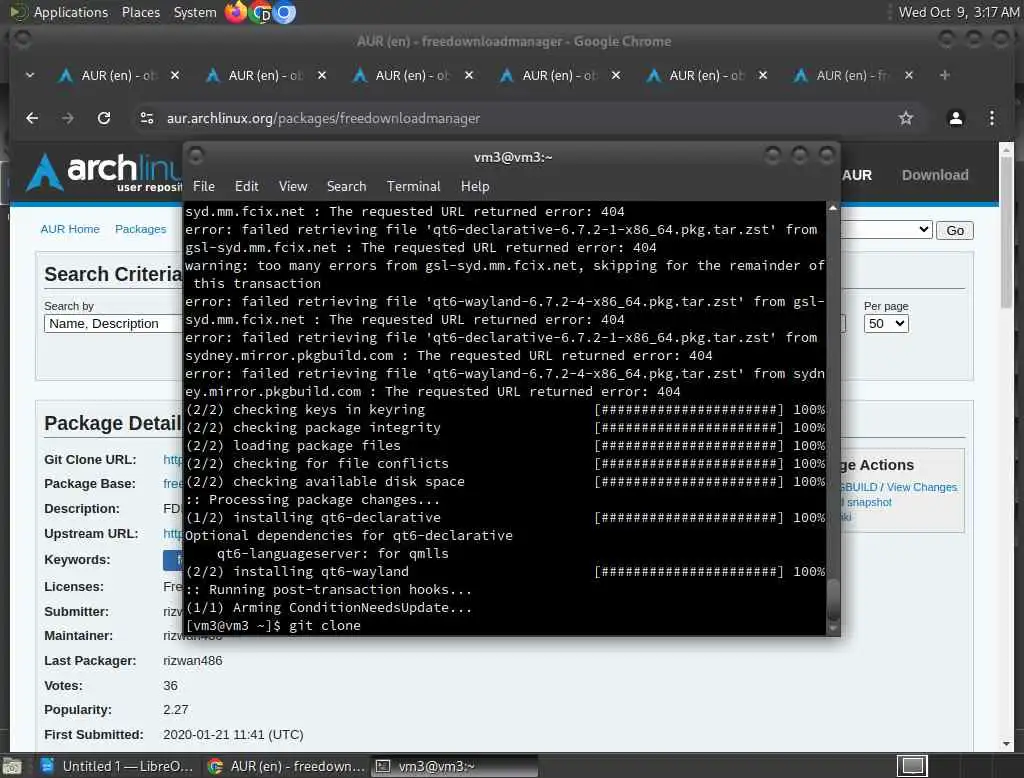1024x778 pixels.
Task: Click the Arch Linux logo
Action: point(104,172)
